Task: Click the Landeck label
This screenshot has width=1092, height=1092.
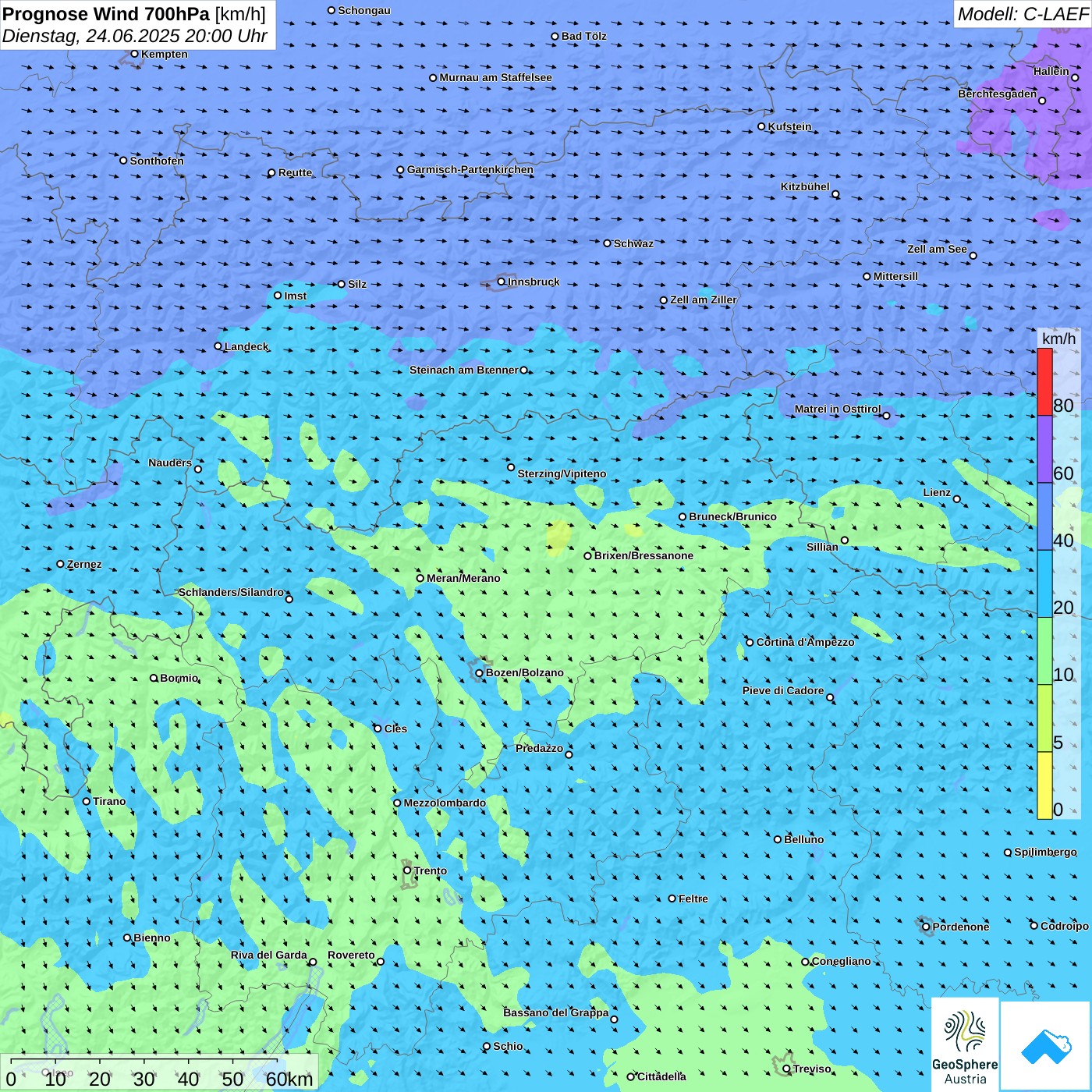Action: coord(246,346)
